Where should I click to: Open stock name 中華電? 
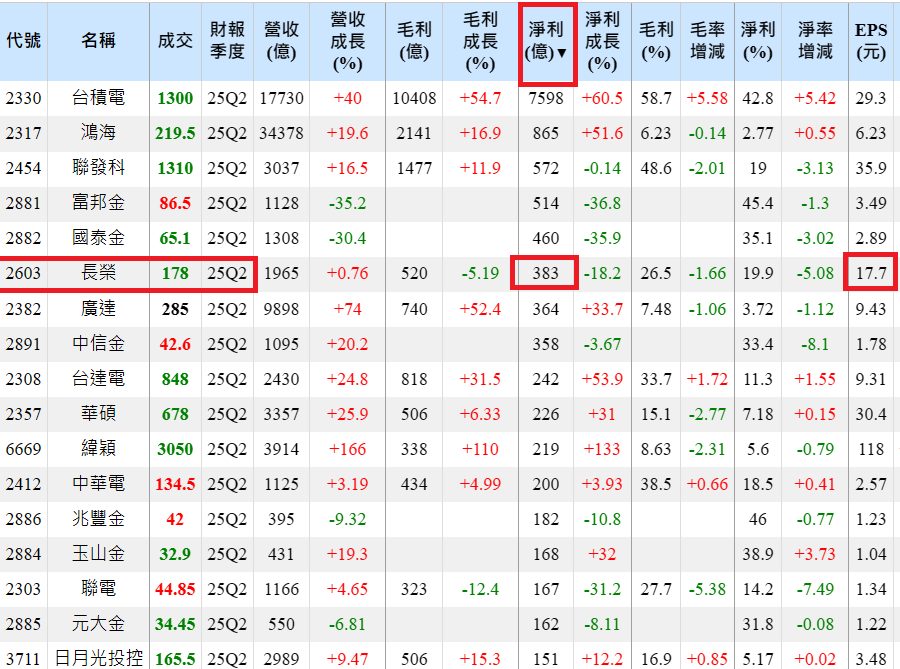point(98,484)
